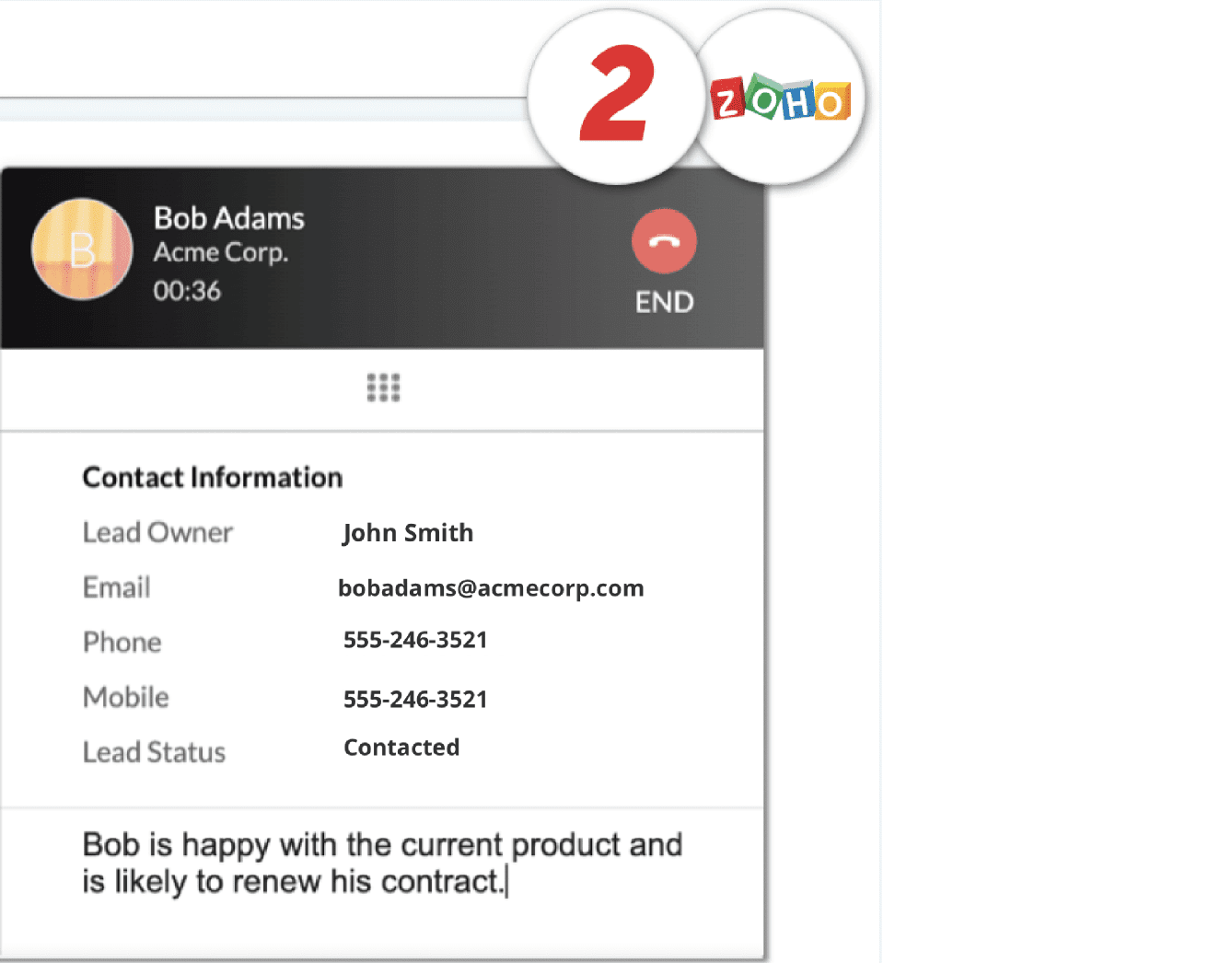Click the Phone field label

pos(122,643)
